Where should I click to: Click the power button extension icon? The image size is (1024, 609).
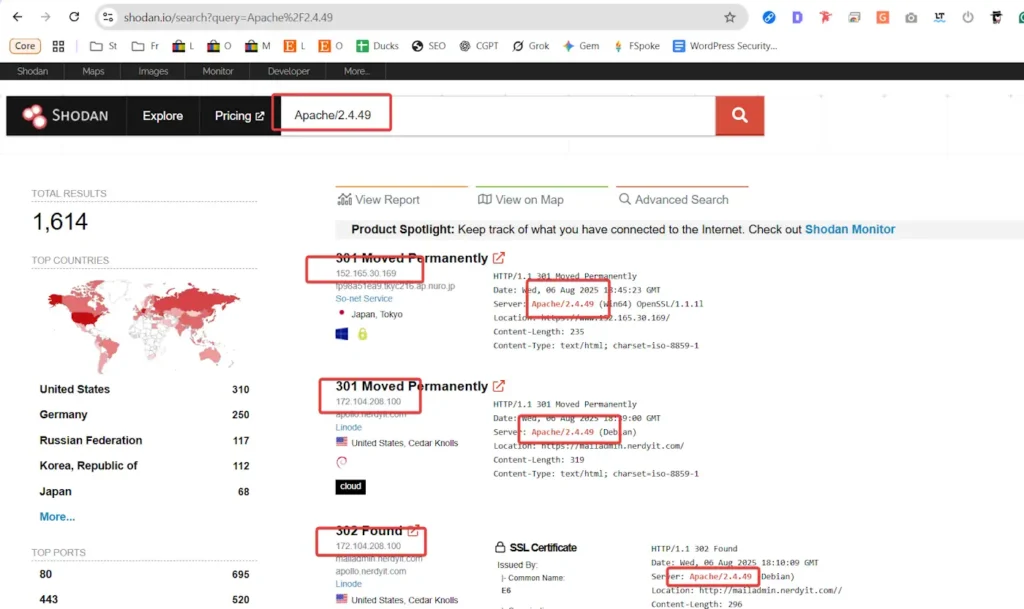(968, 18)
